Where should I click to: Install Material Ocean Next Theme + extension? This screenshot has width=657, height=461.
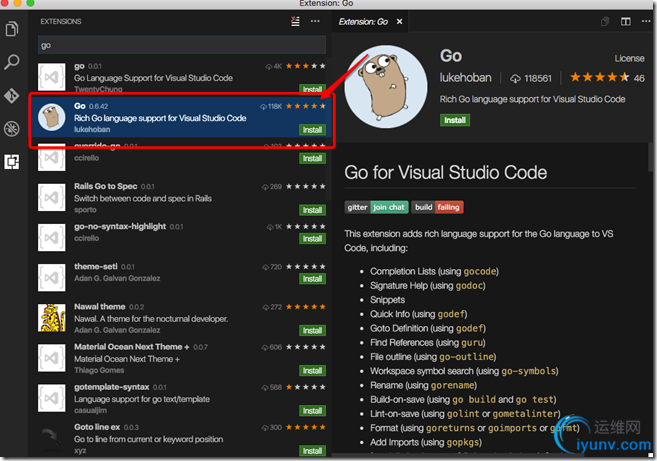(x=313, y=370)
